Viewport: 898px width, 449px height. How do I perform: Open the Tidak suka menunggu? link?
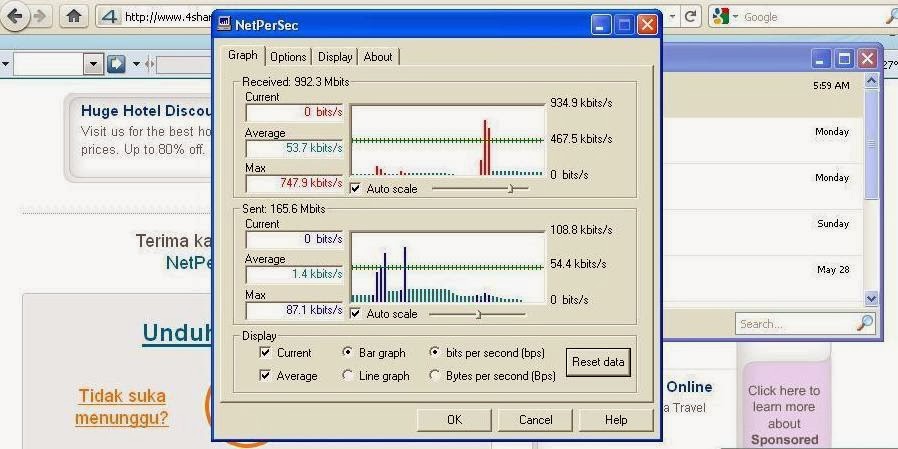122,407
